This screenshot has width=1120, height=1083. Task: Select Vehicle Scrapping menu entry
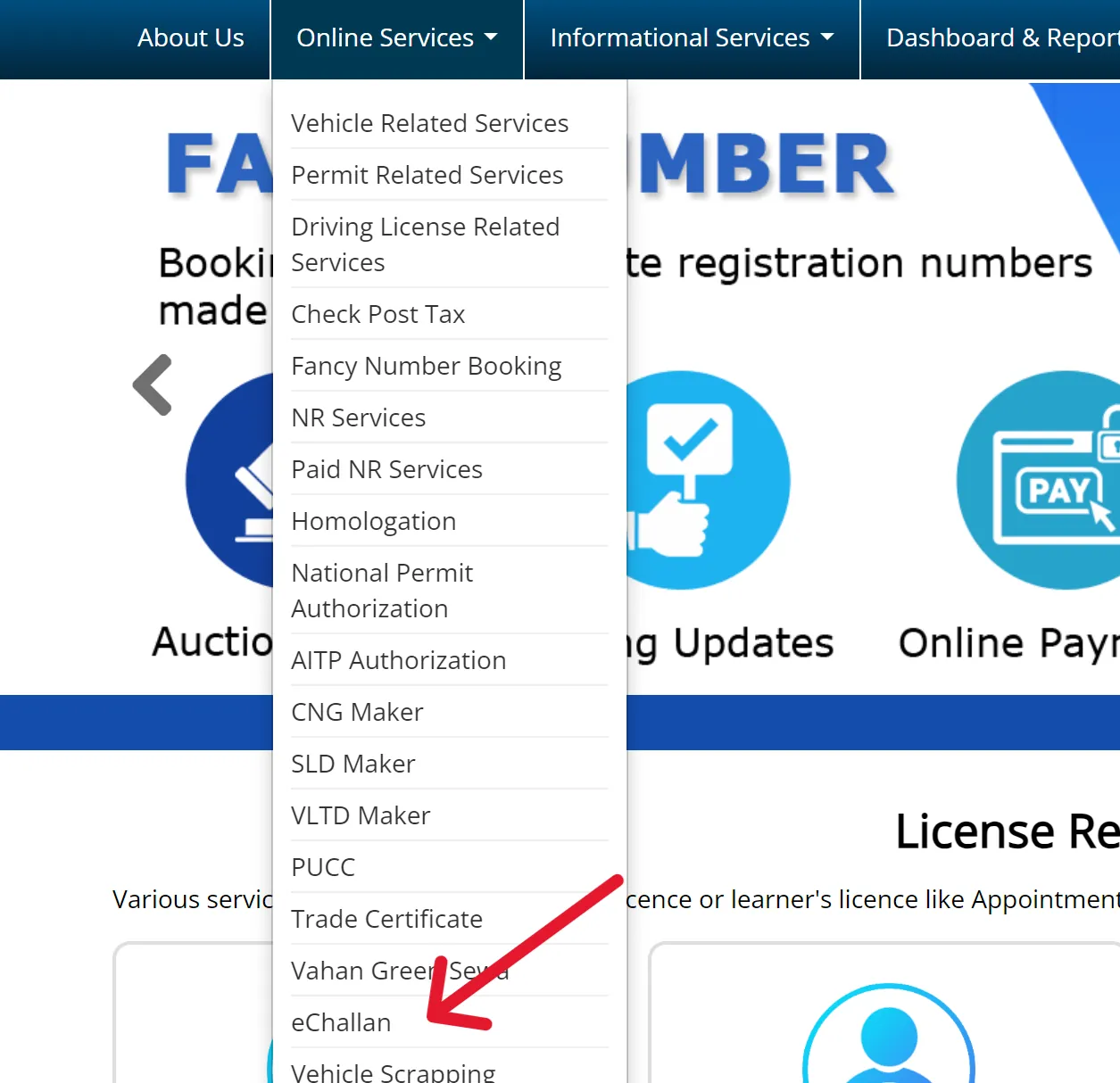pos(393,1071)
